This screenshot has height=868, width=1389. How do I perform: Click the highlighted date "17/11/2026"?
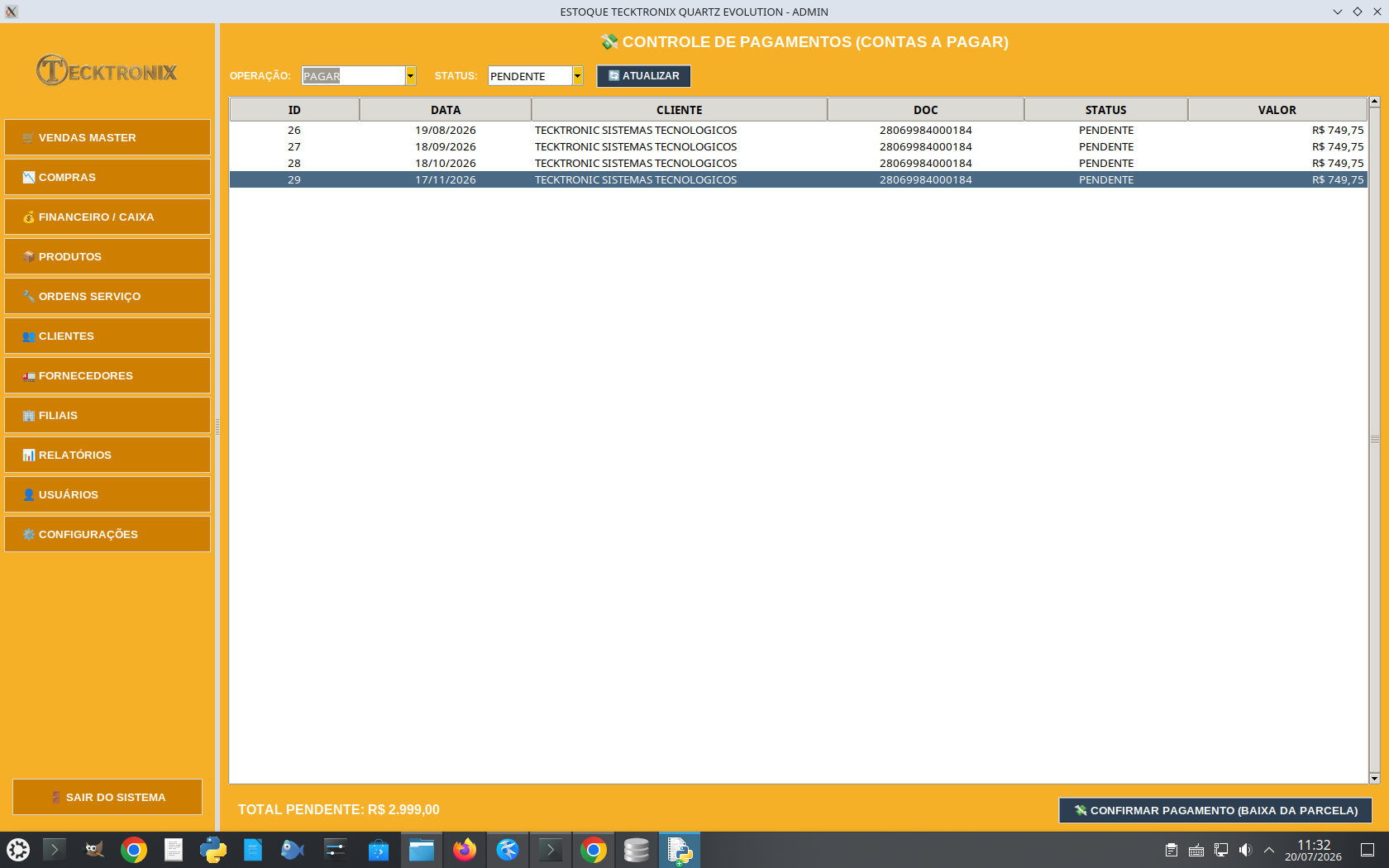(x=446, y=179)
